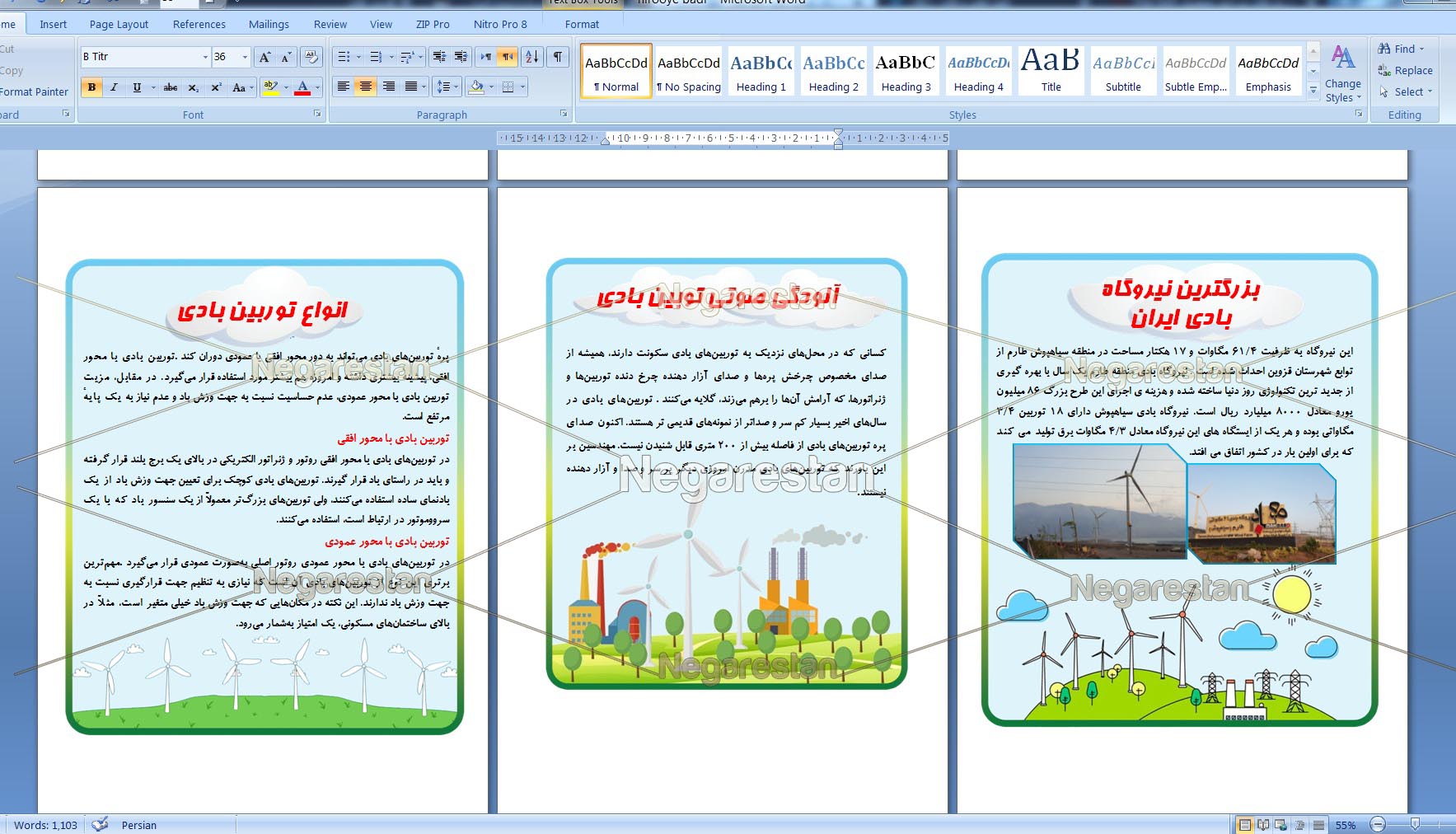Click the line spacing icon
Screen dimensions: 1456x834
(443, 87)
